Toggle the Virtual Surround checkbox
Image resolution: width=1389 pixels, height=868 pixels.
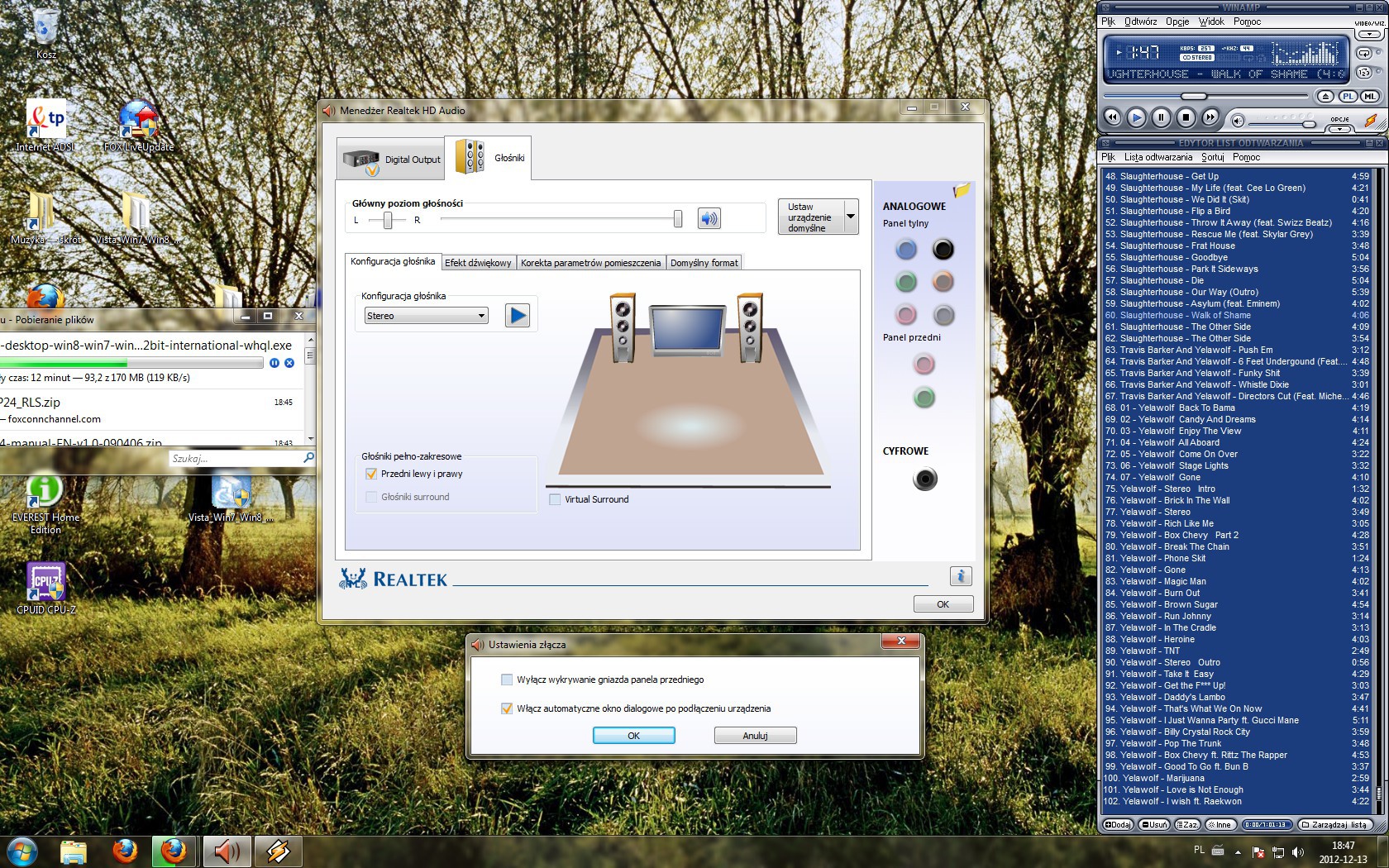(x=555, y=499)
